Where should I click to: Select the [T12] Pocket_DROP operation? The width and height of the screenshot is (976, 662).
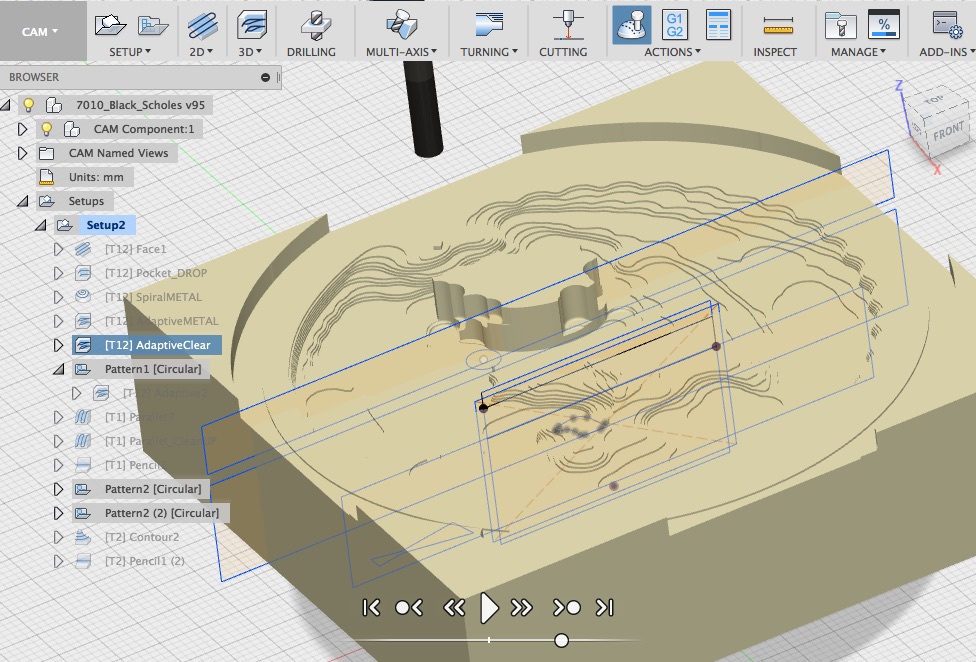point(156,273)
